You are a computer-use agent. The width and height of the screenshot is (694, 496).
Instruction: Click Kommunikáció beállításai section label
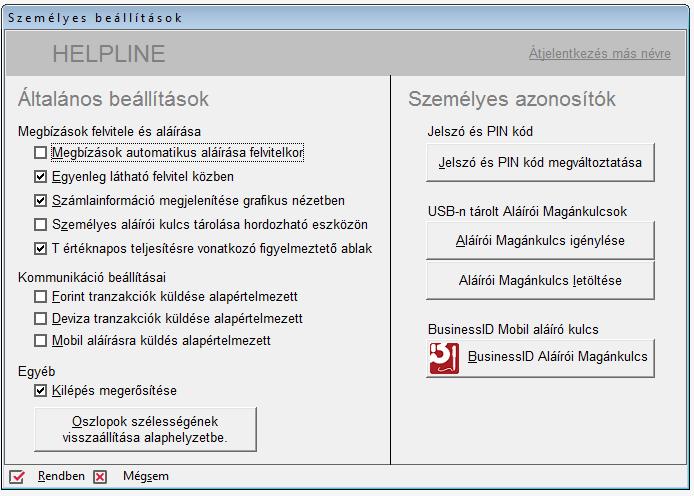pyautogui.click(x=92, y=277)
